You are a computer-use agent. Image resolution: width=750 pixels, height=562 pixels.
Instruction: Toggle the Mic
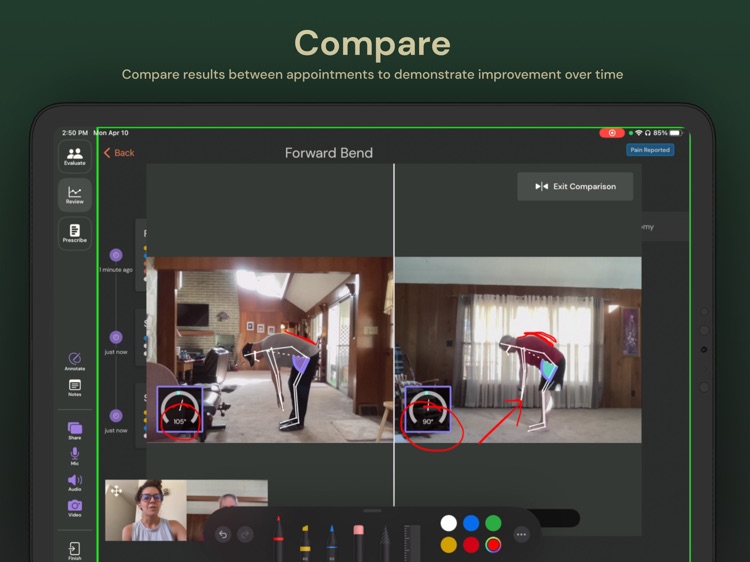point(75,456)
